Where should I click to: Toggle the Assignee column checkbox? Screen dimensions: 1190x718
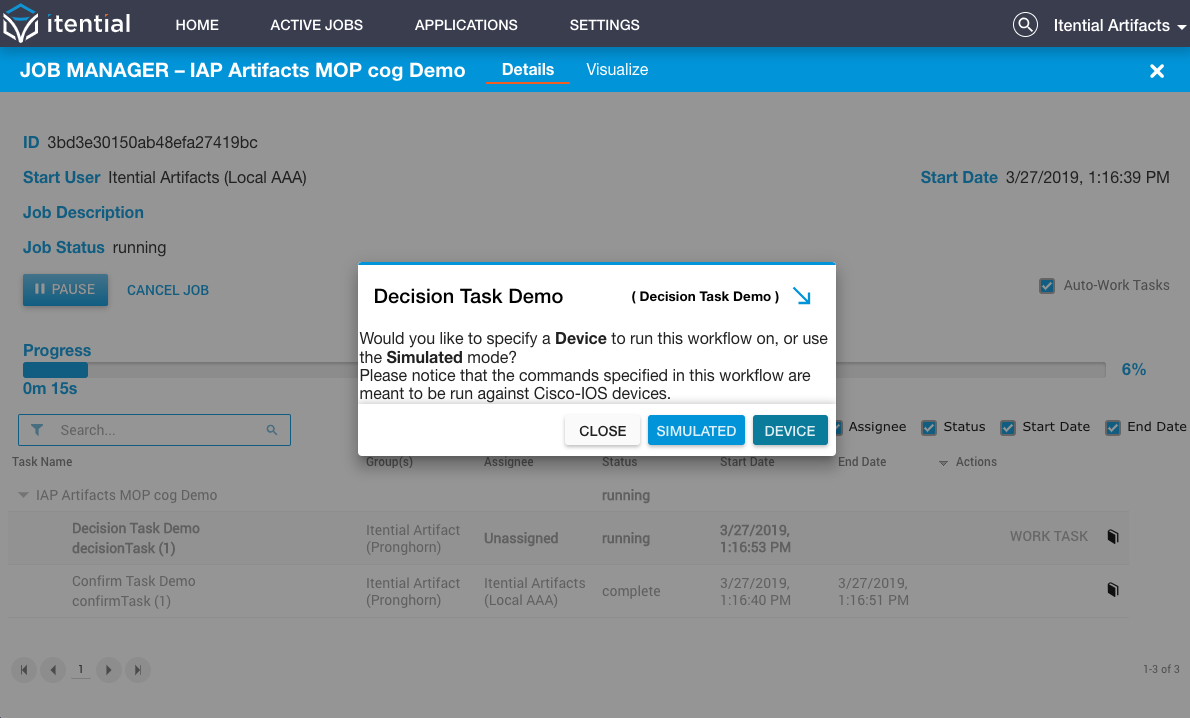coord(839,427)
